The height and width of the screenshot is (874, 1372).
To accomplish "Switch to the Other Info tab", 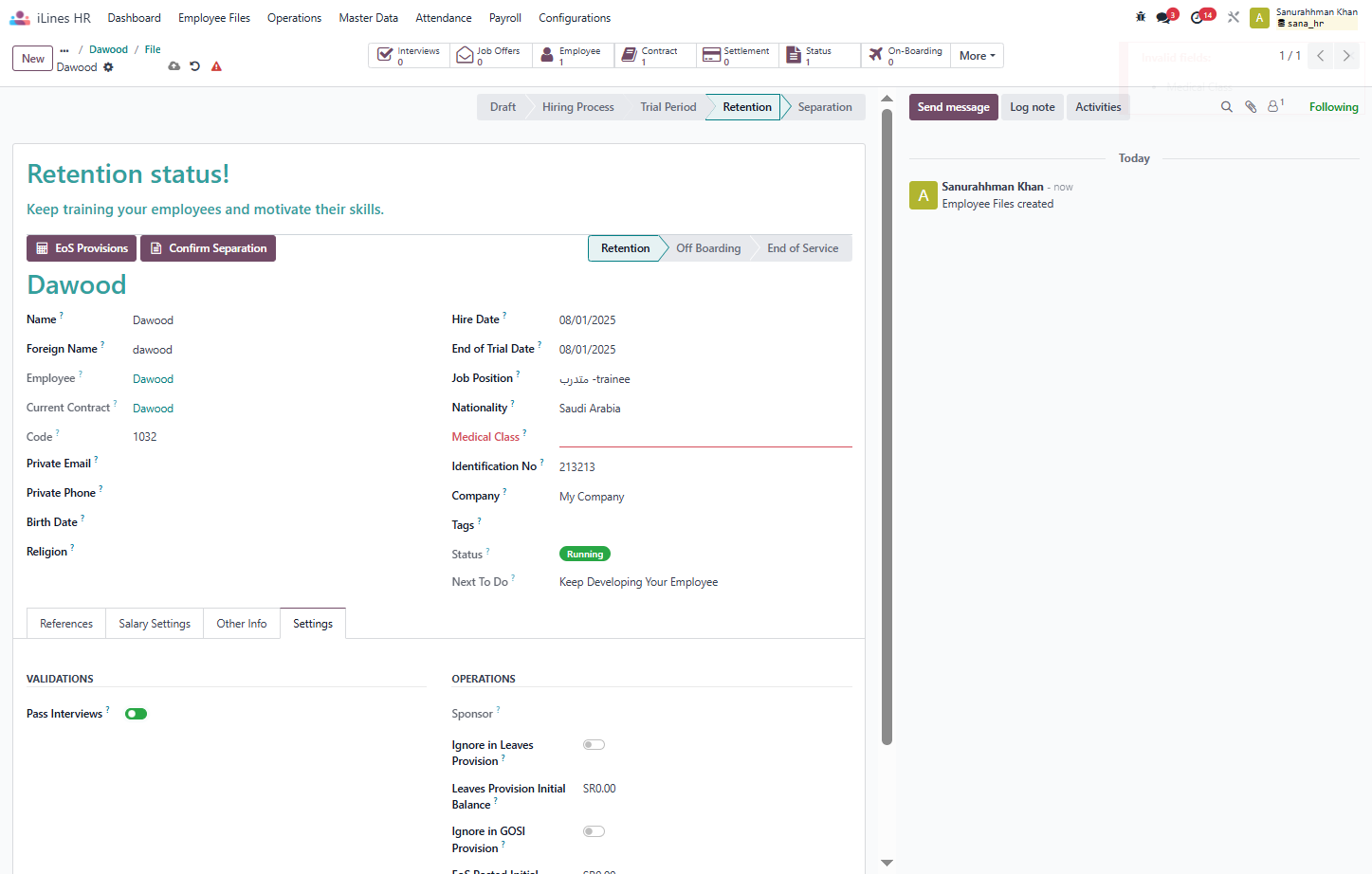I will (x=242, y=624).
